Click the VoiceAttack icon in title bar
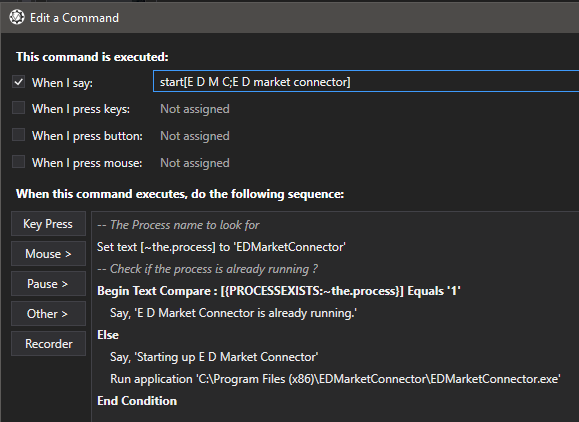 point(17,17)
